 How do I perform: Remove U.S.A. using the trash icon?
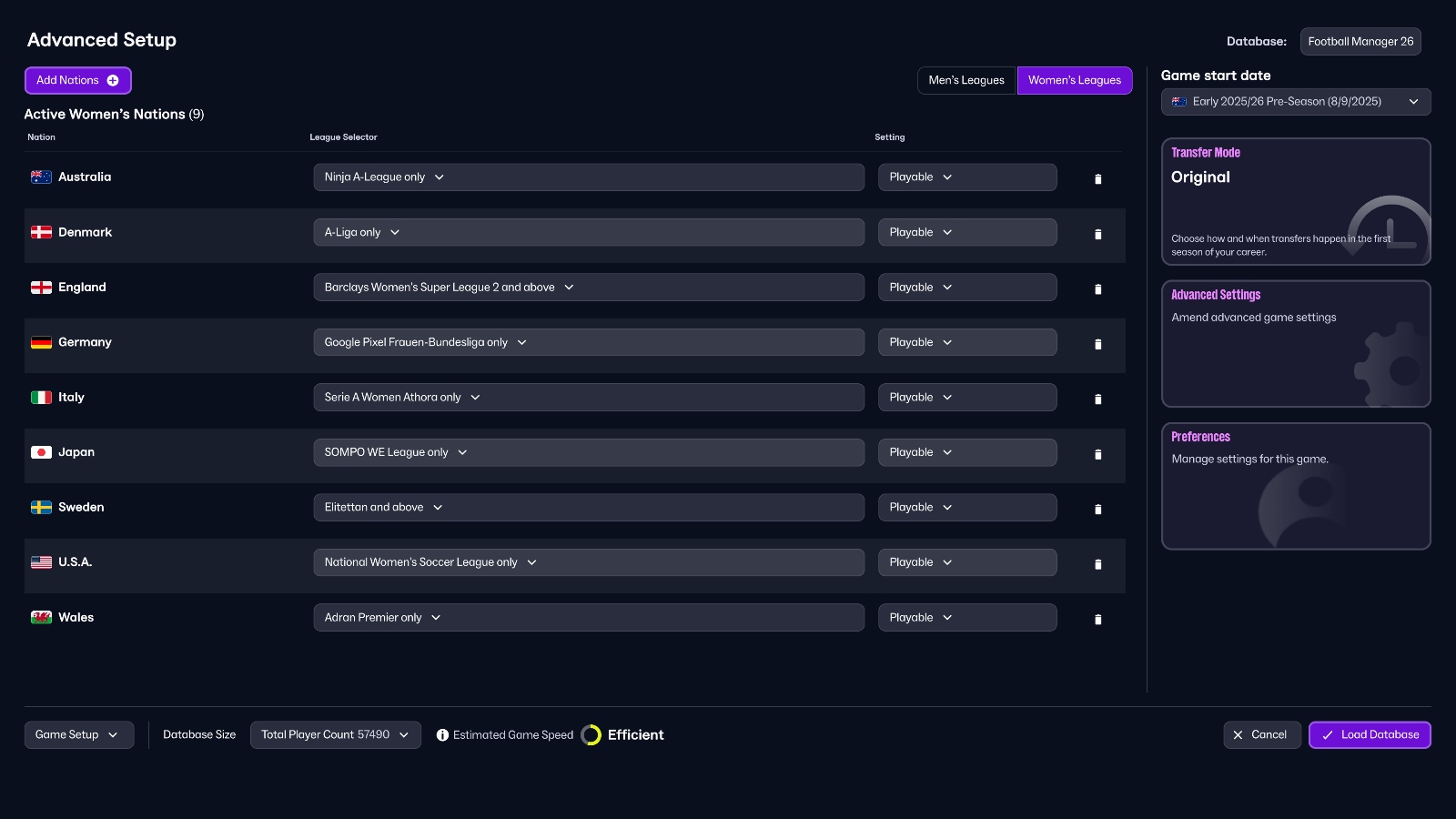1097,564
